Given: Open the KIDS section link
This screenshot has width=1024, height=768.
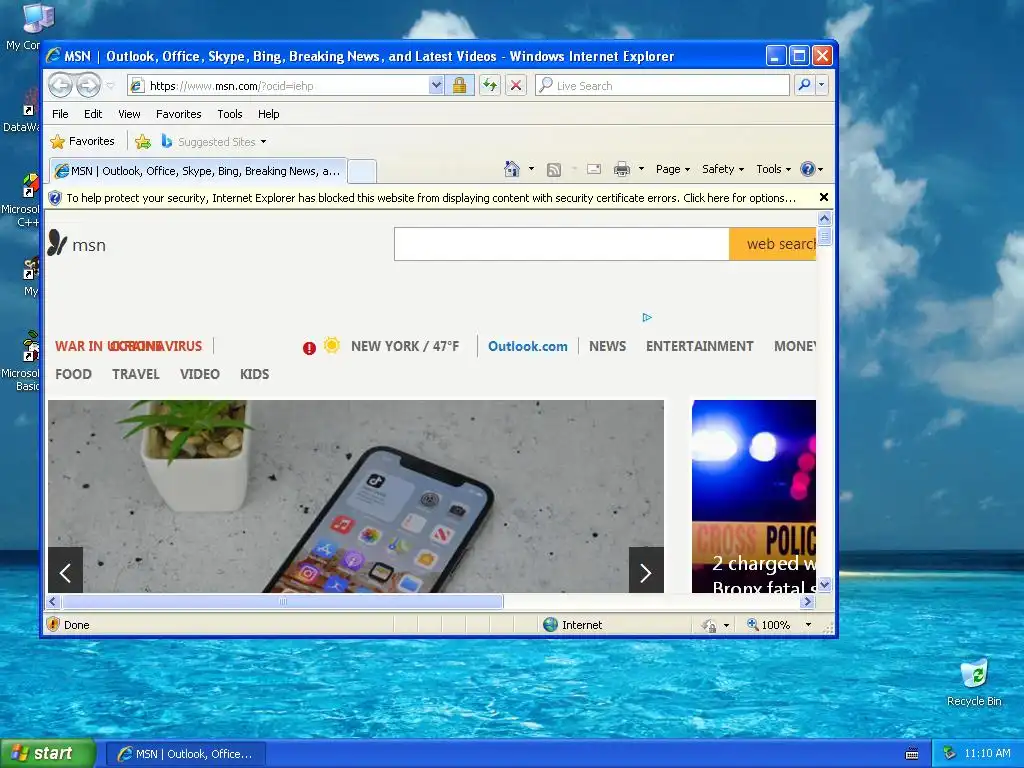Looking at the screenshot, I should click(254, 374).
